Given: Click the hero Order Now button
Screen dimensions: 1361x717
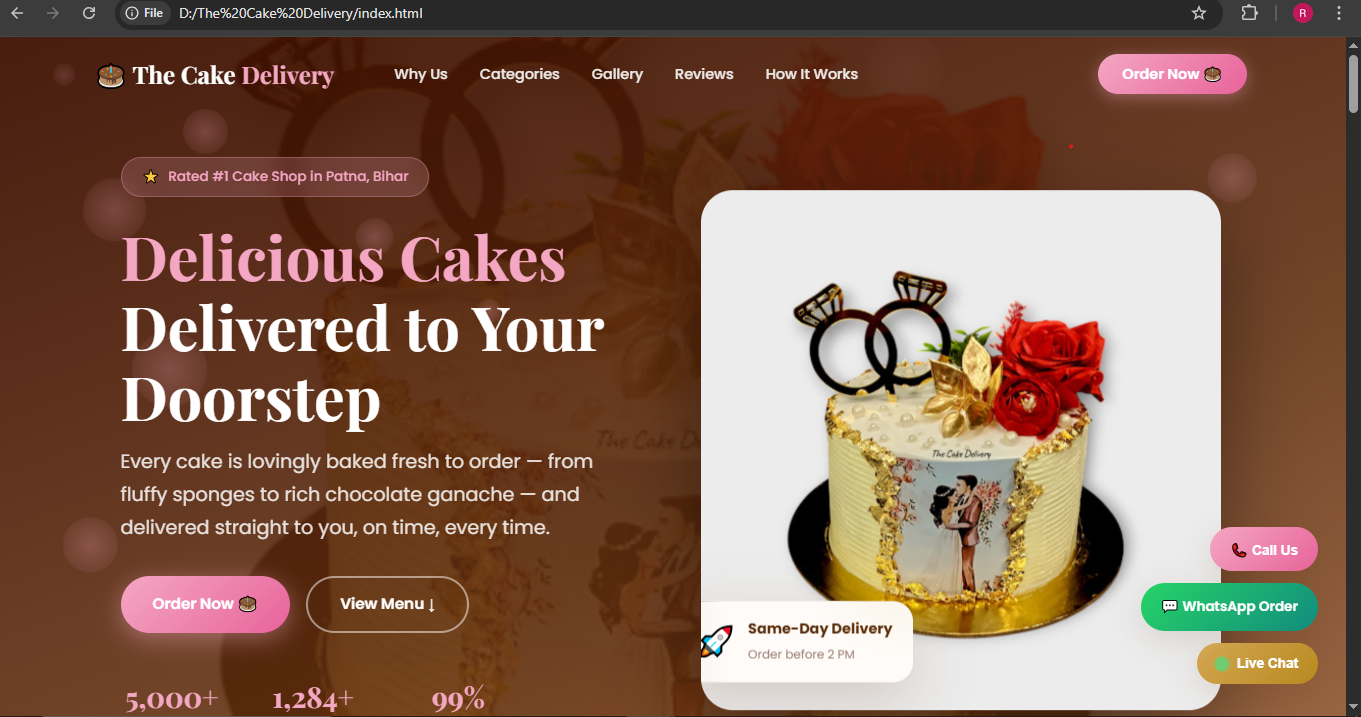Looking at the screenshot, I should [x=205, y=604].
